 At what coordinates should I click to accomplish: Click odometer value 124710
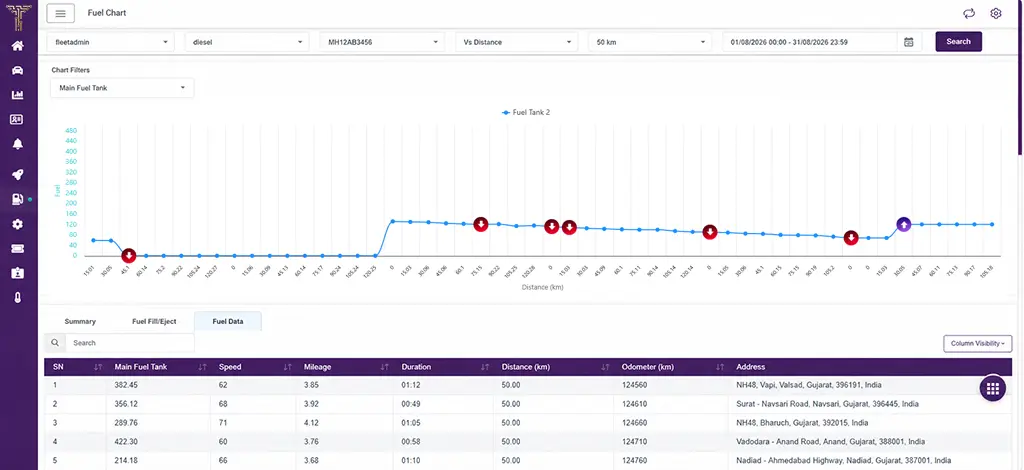(635, 441)
